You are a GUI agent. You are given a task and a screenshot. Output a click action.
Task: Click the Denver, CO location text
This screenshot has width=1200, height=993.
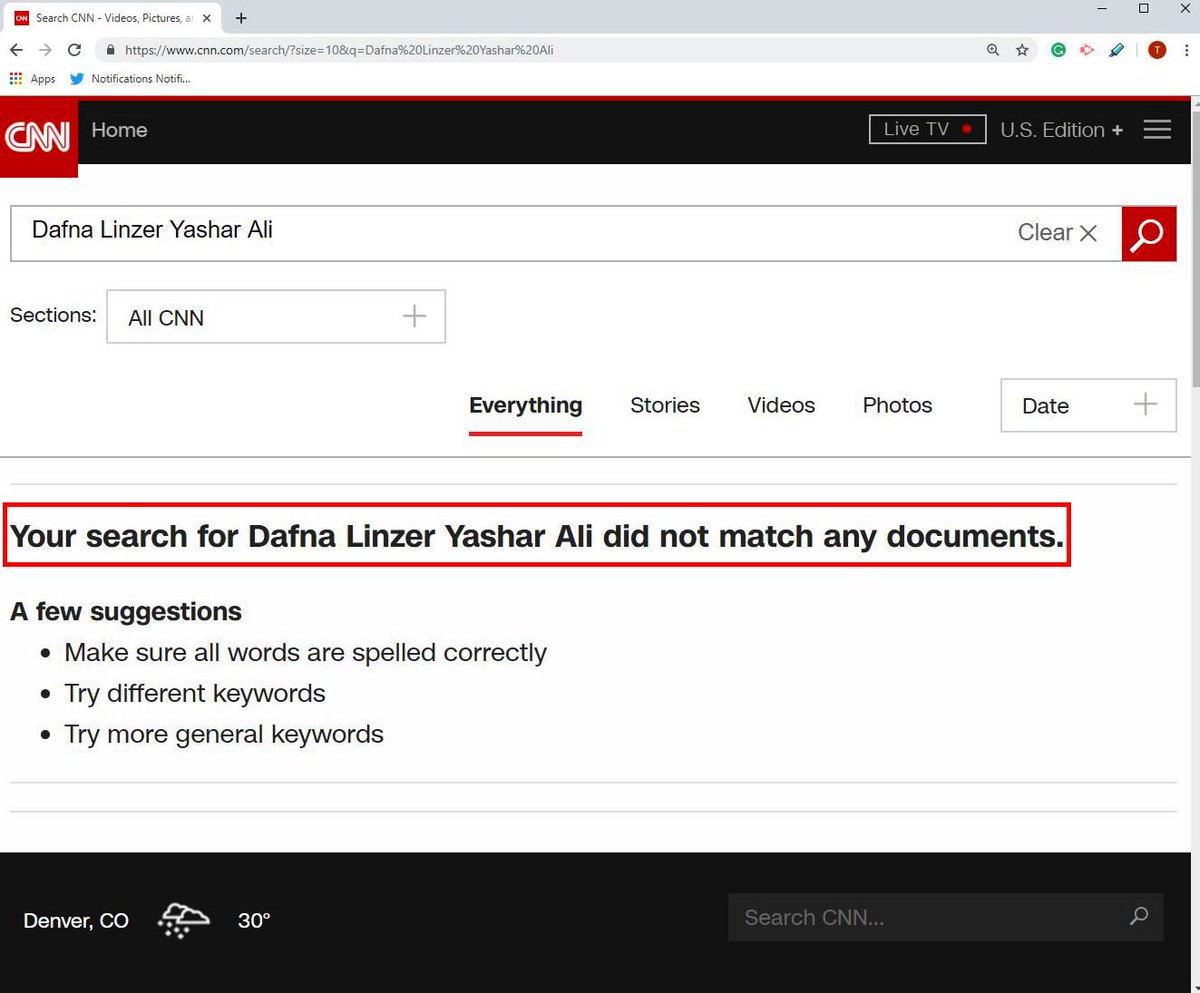point(76,921)
